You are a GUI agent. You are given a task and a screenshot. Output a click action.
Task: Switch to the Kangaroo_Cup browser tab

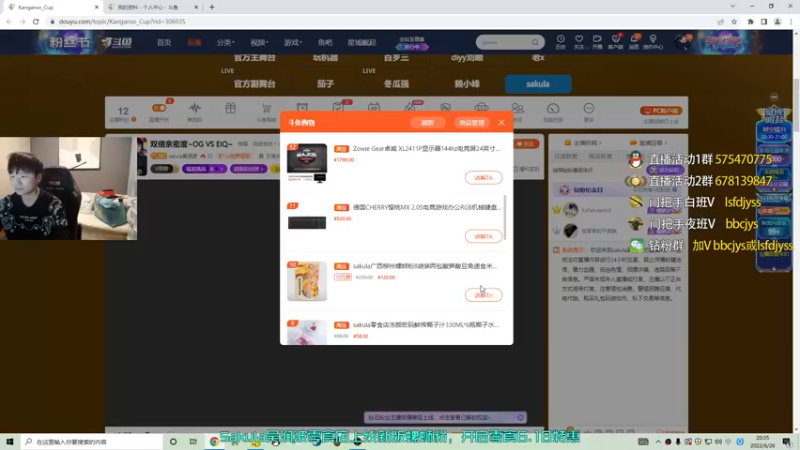(x=53, y=7)
